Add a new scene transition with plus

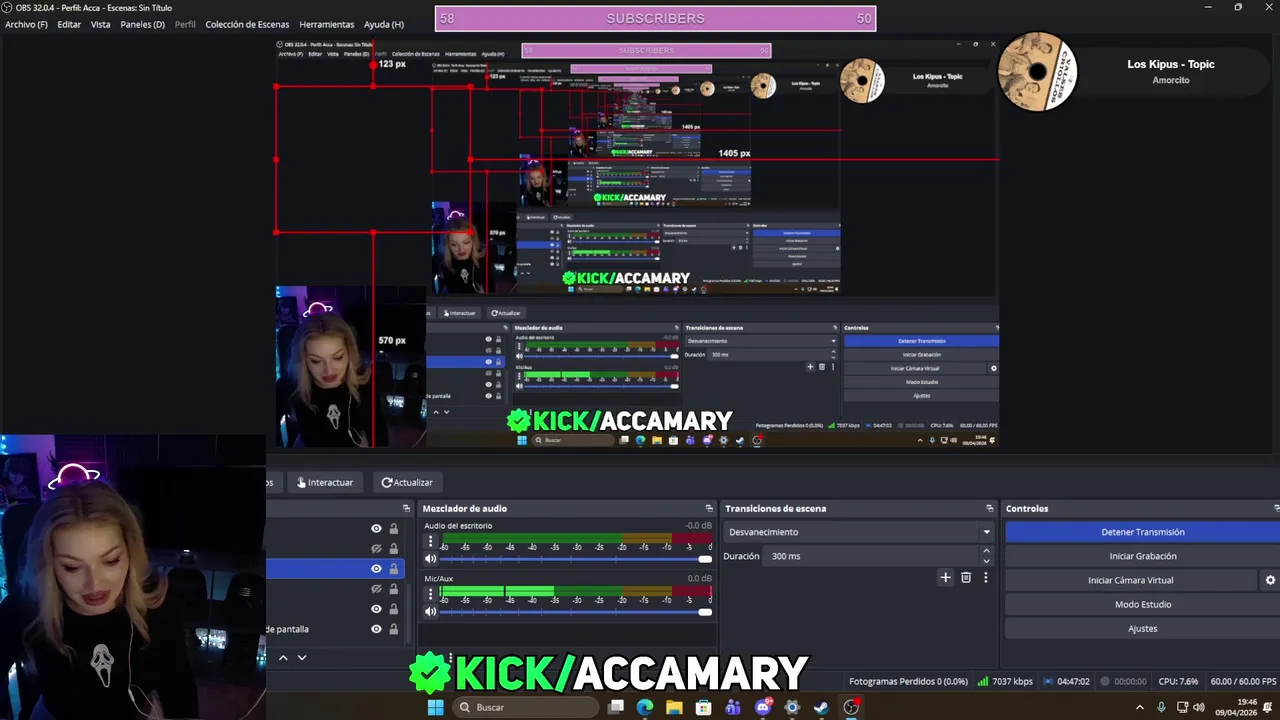pyautogui.click(x=945, y=577)
